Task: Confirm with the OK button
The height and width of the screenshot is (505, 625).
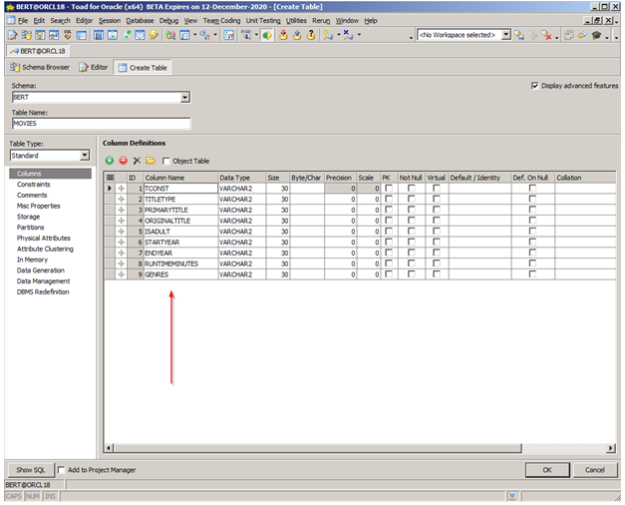Action: point(547,470)
